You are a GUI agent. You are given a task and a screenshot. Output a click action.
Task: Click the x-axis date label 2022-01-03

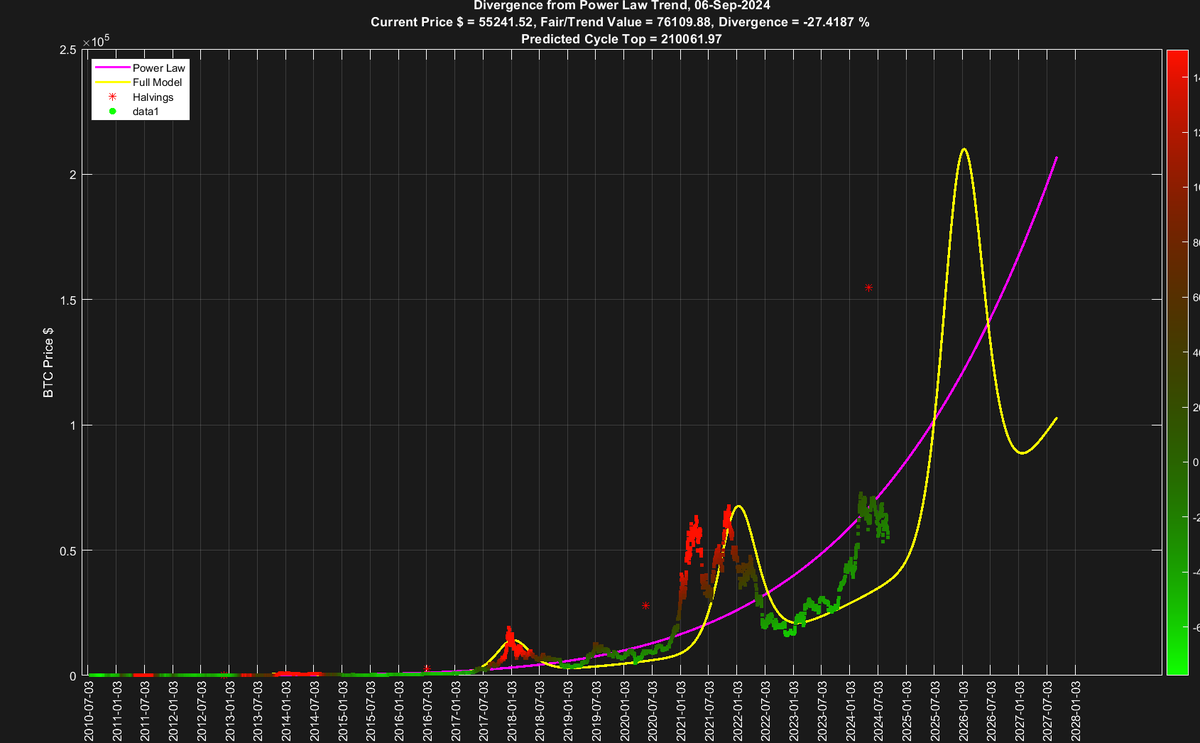[737, 710]
